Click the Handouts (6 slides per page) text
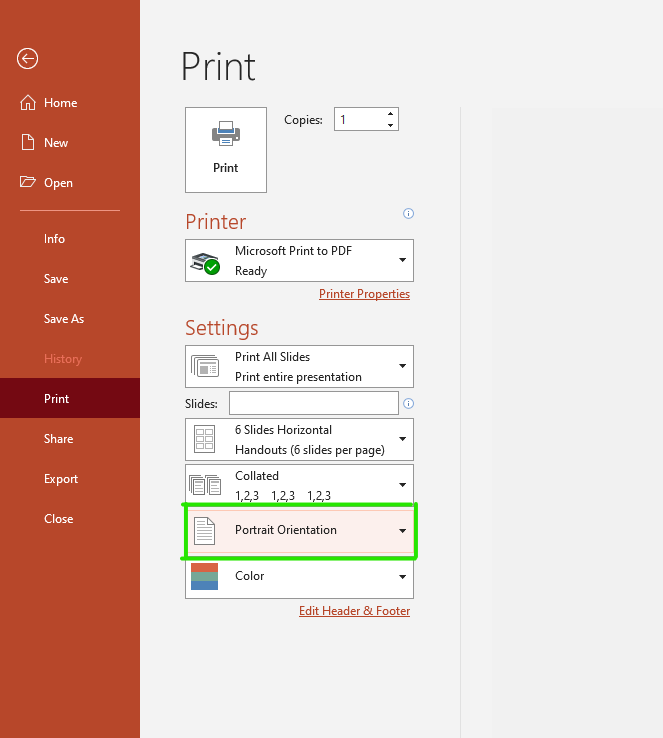Viewport: 663px width, 738px height. click(310, 450)
